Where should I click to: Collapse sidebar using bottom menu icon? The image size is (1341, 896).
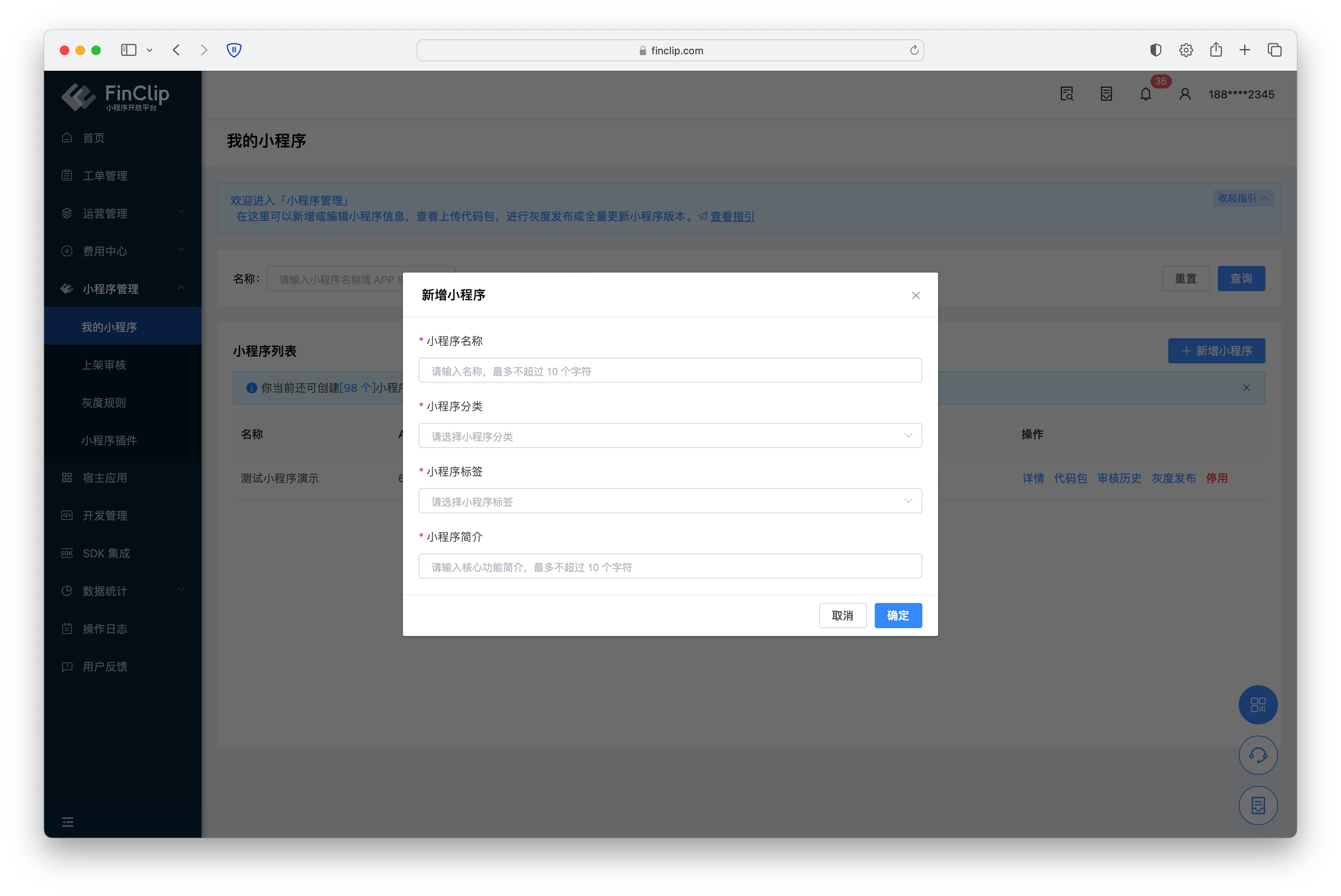[67, 822]
